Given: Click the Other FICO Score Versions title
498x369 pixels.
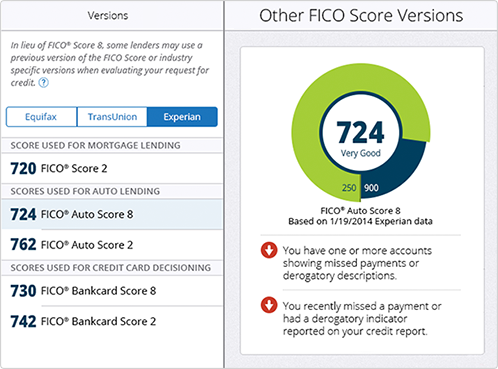Looking at the screenshot, I should point(361,16).
